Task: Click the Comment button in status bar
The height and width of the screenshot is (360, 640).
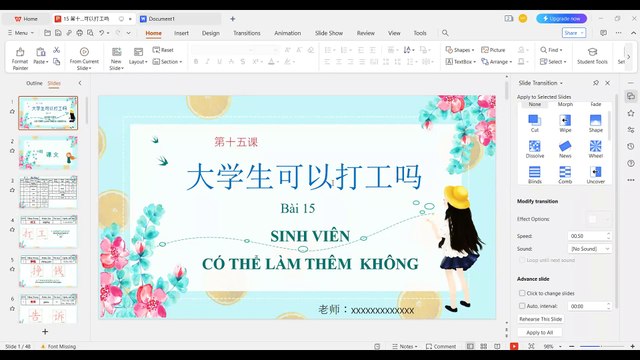Action: pos(440,346)
